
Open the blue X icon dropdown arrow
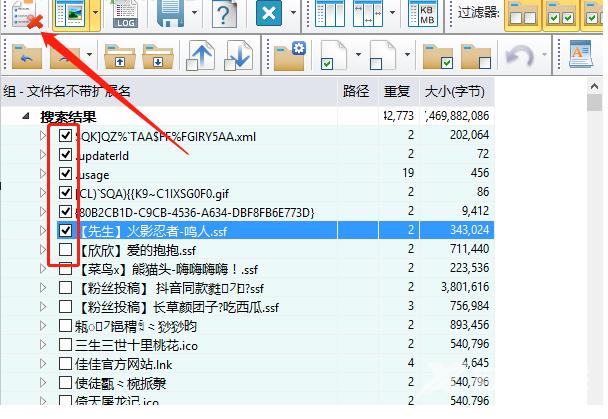(293, 12)
